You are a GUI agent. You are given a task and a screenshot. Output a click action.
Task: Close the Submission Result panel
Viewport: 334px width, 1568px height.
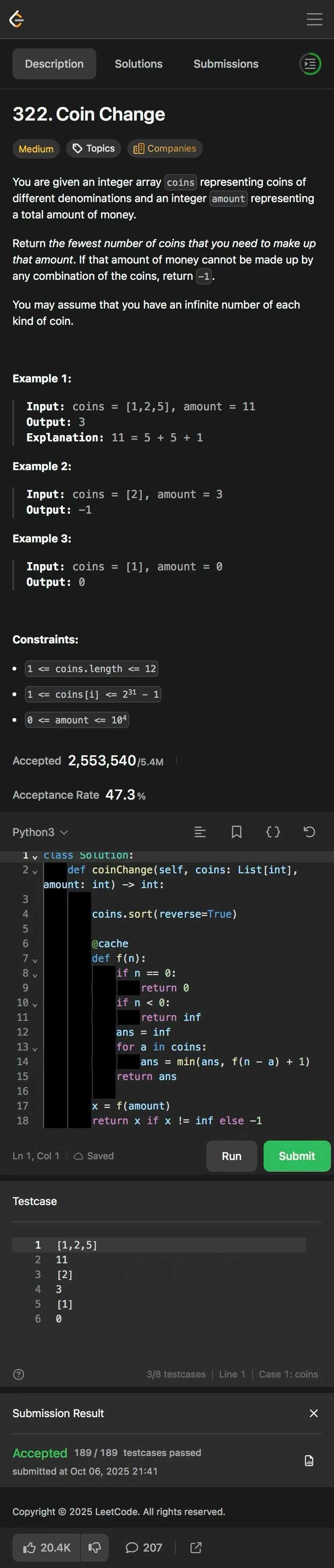[x=313, y=1413]
